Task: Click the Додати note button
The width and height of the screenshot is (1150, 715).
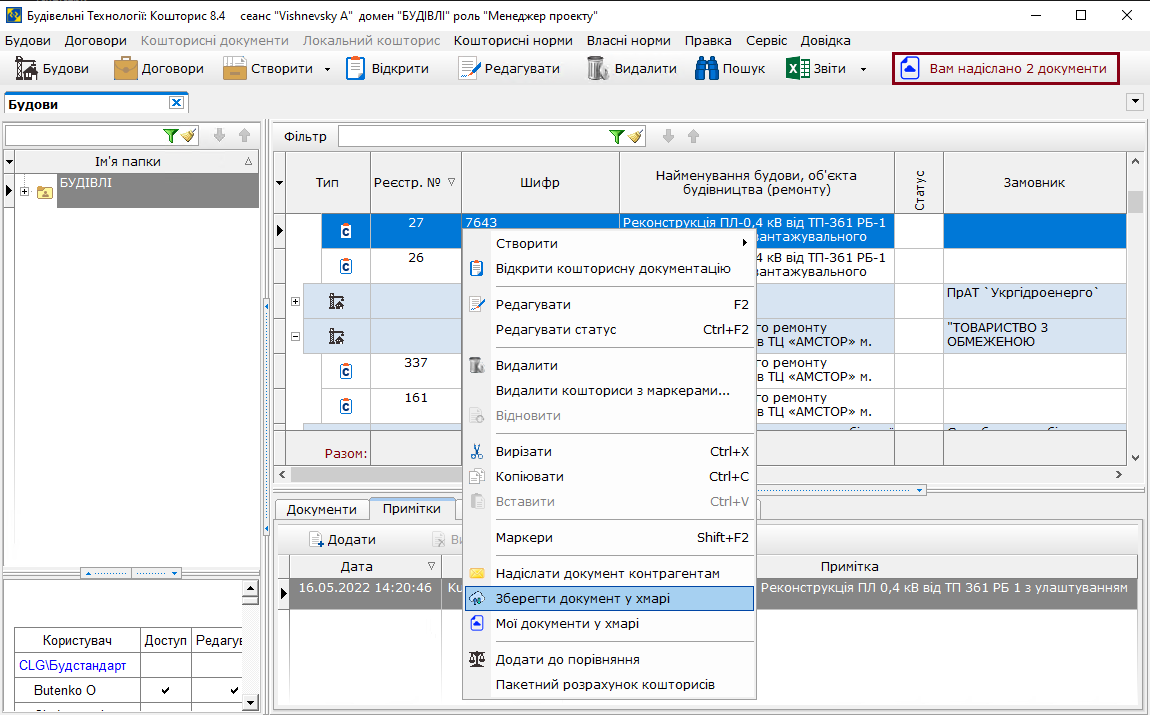Action: tap(343, 540)
